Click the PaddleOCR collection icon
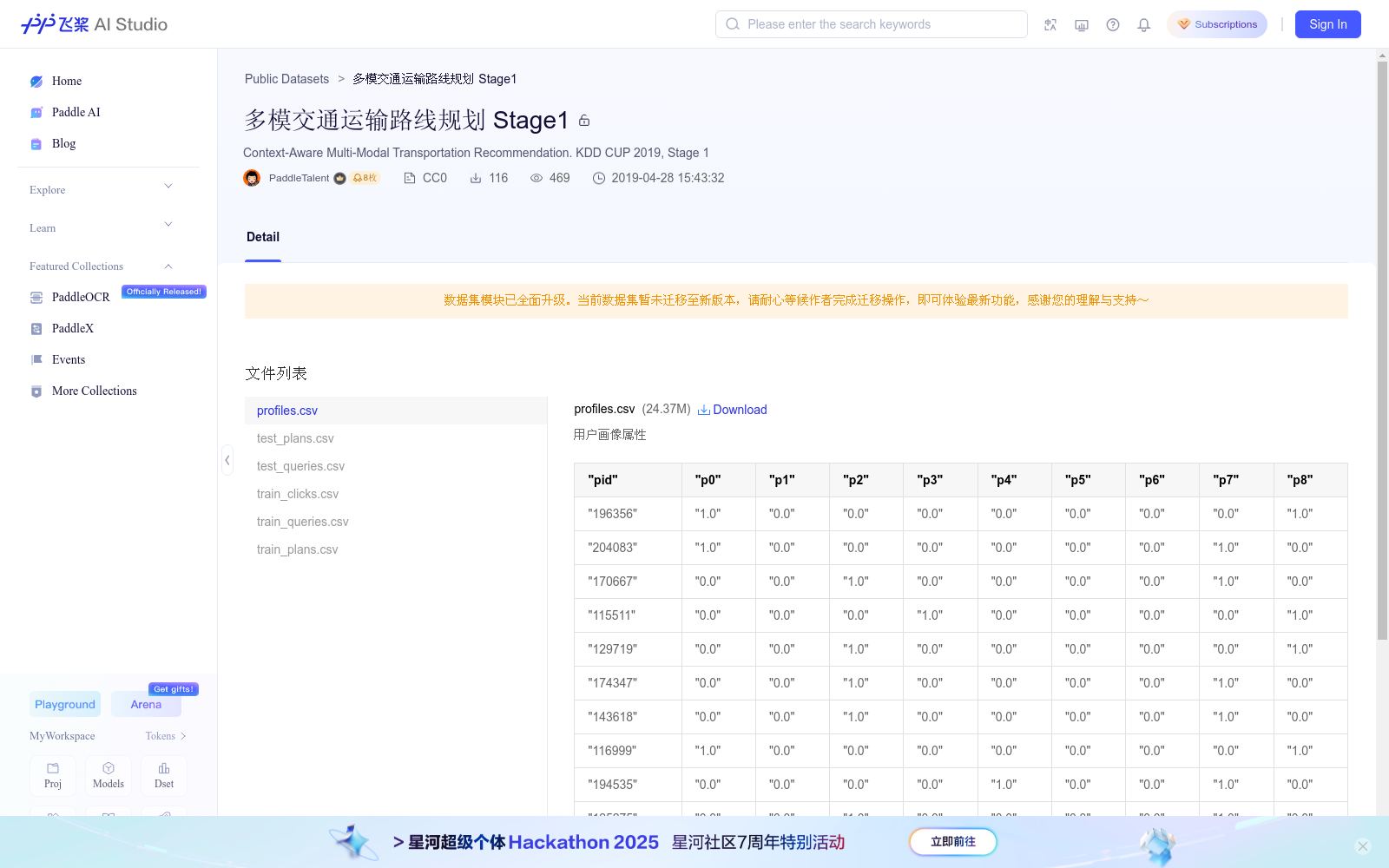This screenshot has width=1389, height=868. (x=36, y=297)
